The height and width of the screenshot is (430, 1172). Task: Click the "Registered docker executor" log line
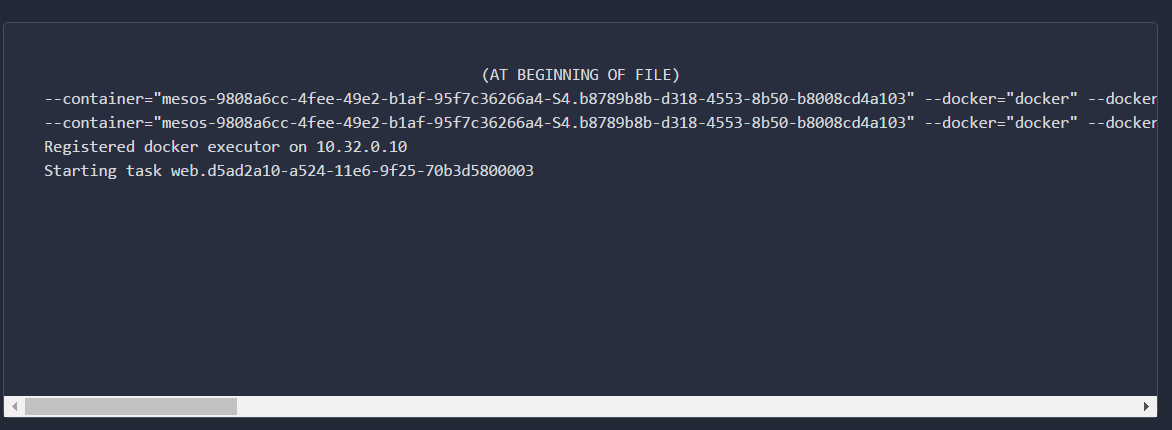coord(226,147)
